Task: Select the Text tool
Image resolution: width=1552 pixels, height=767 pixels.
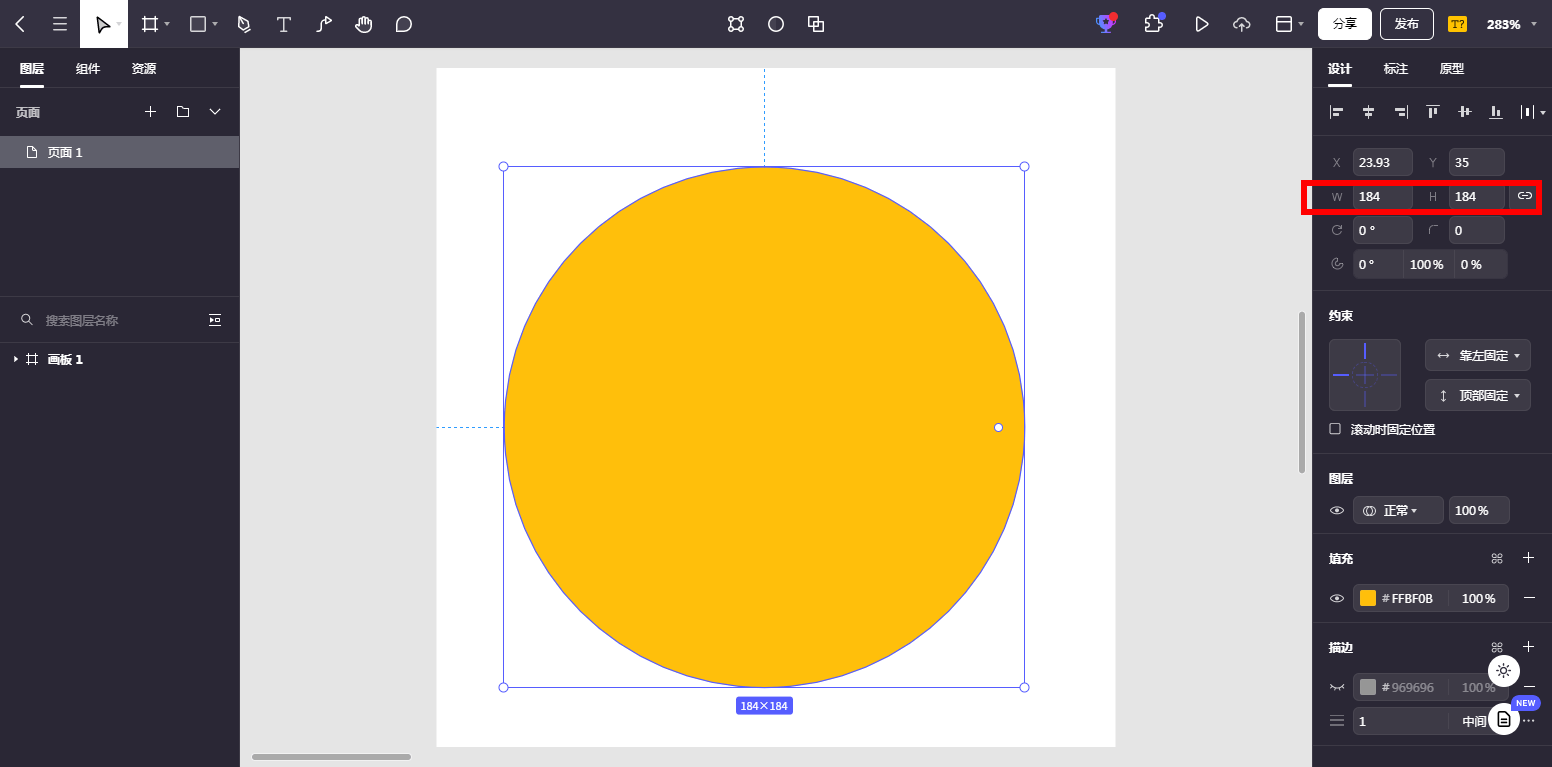Action: [x=284, y=24]
